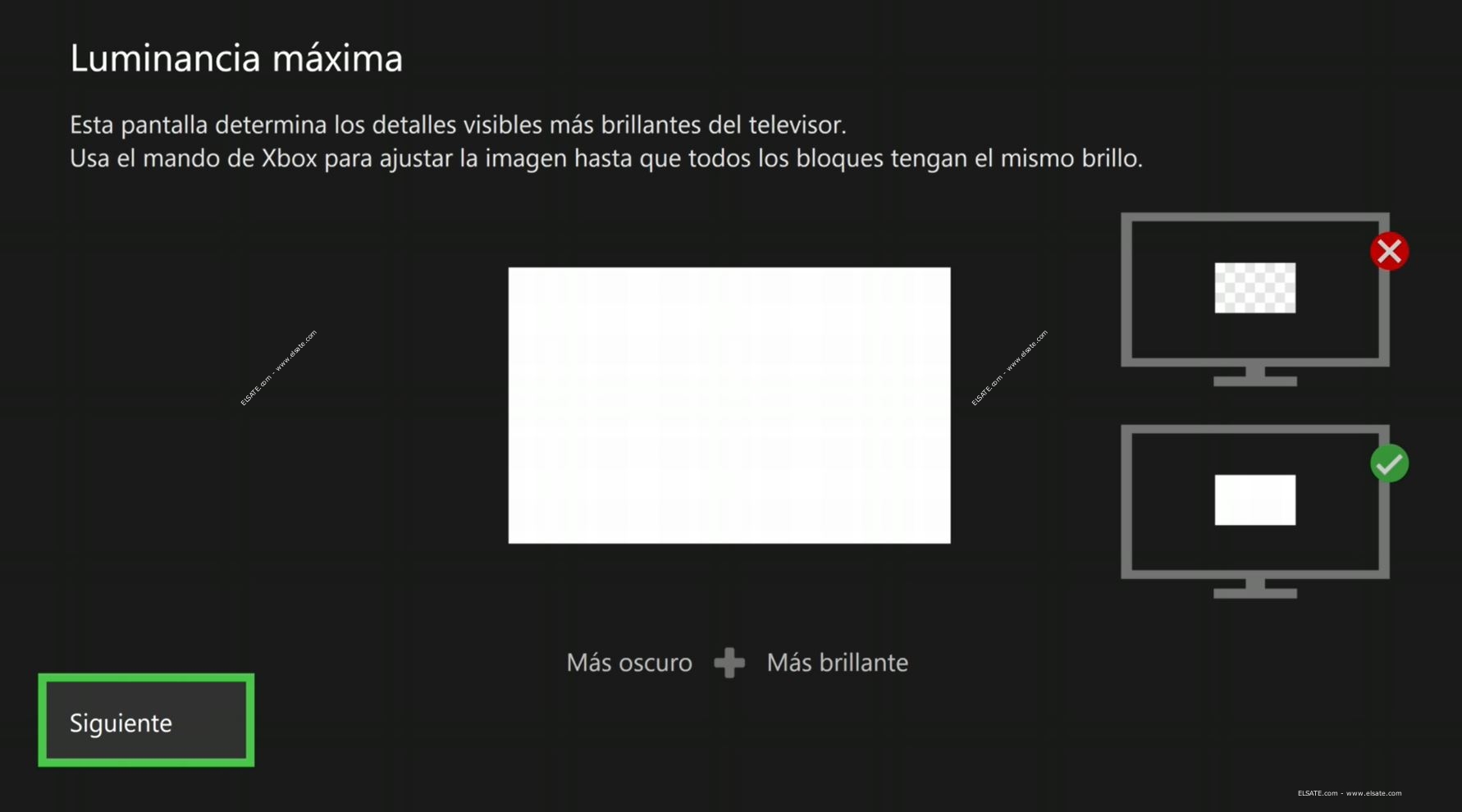This screenshot has height=812, width=1462.
Task: Click the checkered square inside upper TV
Action: (1255, 288)
